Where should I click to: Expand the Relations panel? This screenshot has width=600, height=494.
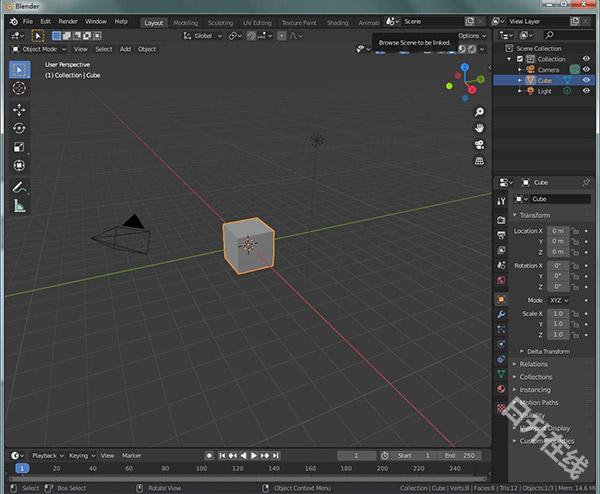(x=533, y=364)
